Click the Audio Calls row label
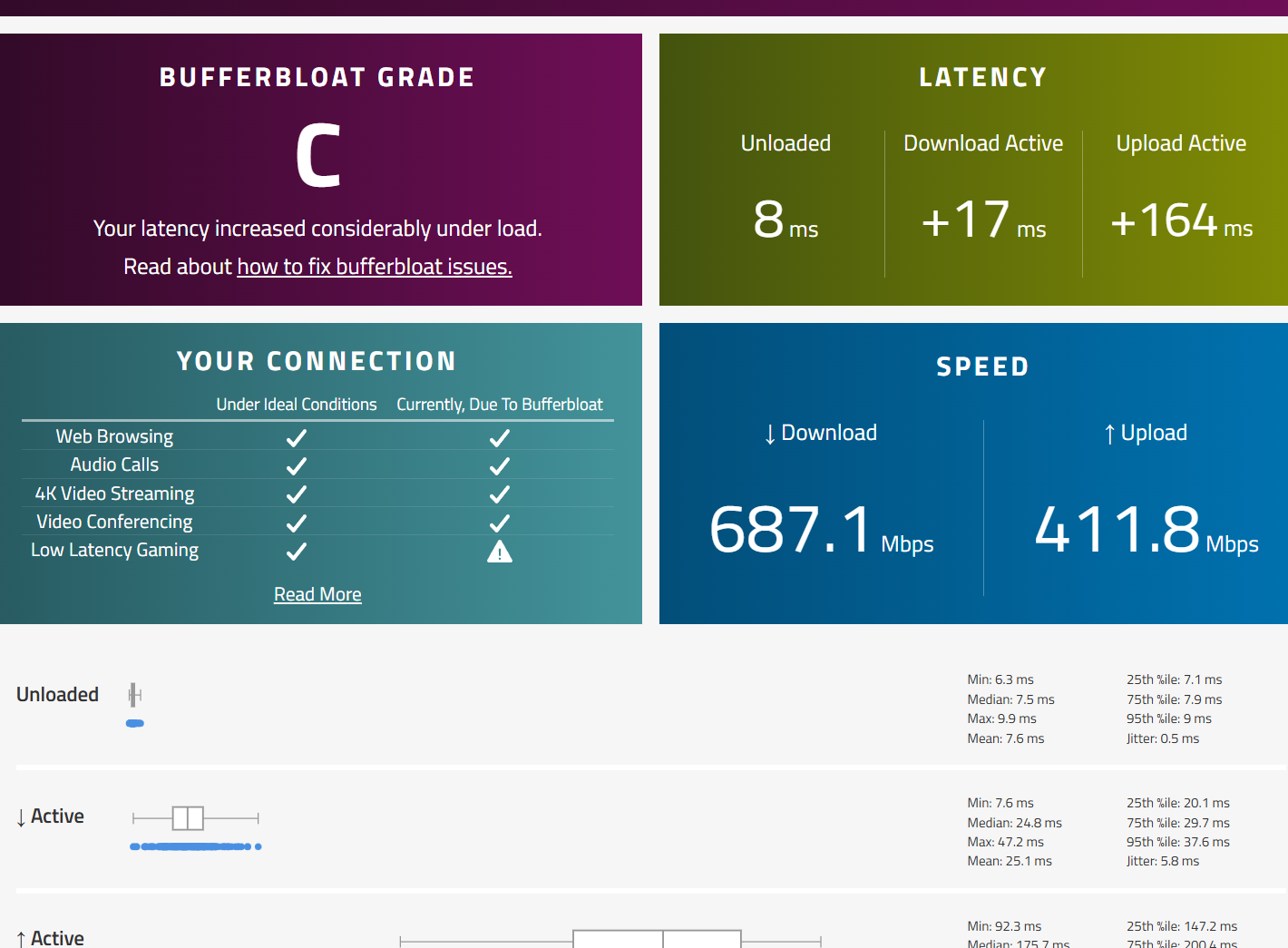 point(114,464)
